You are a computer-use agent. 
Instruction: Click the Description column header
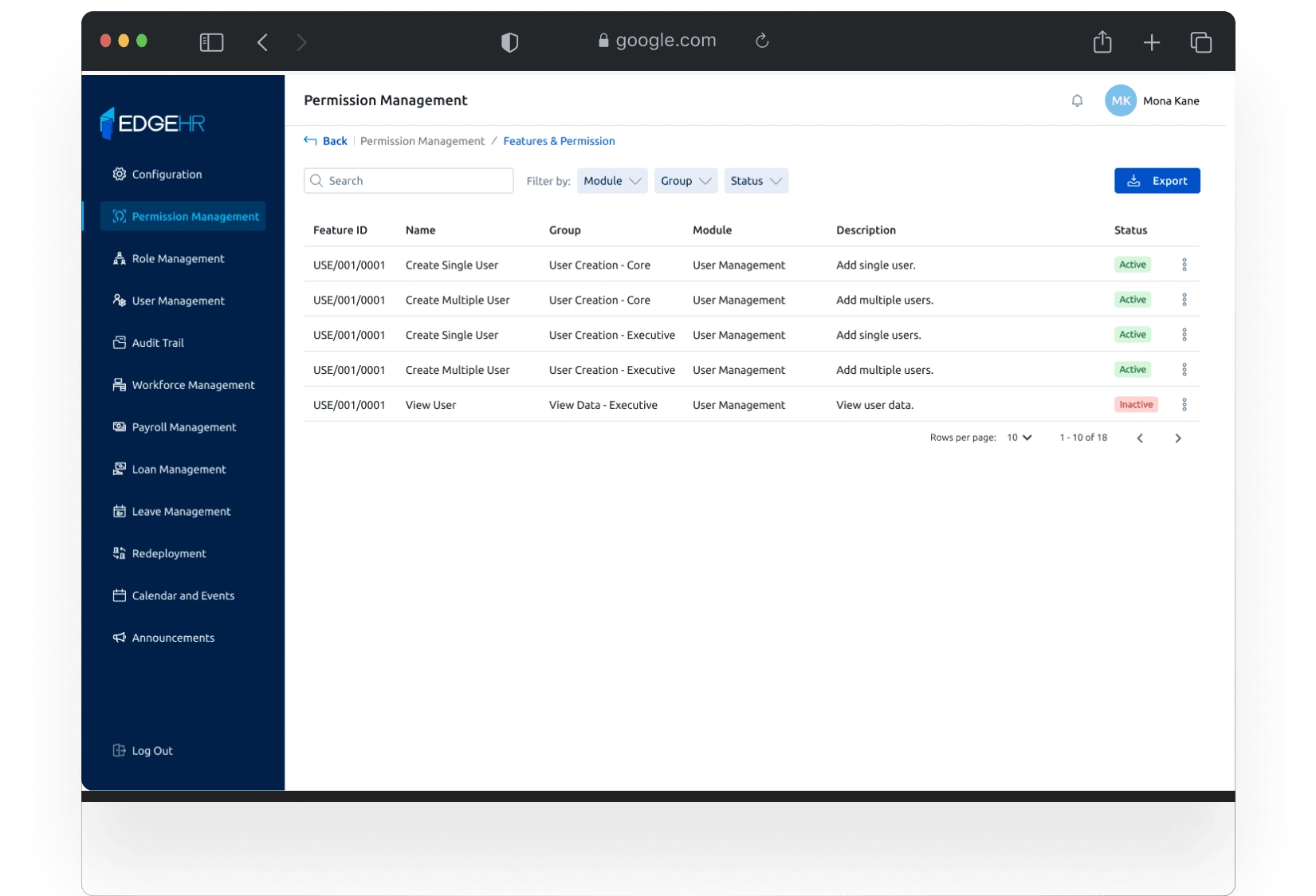click(x=866, y=230)
